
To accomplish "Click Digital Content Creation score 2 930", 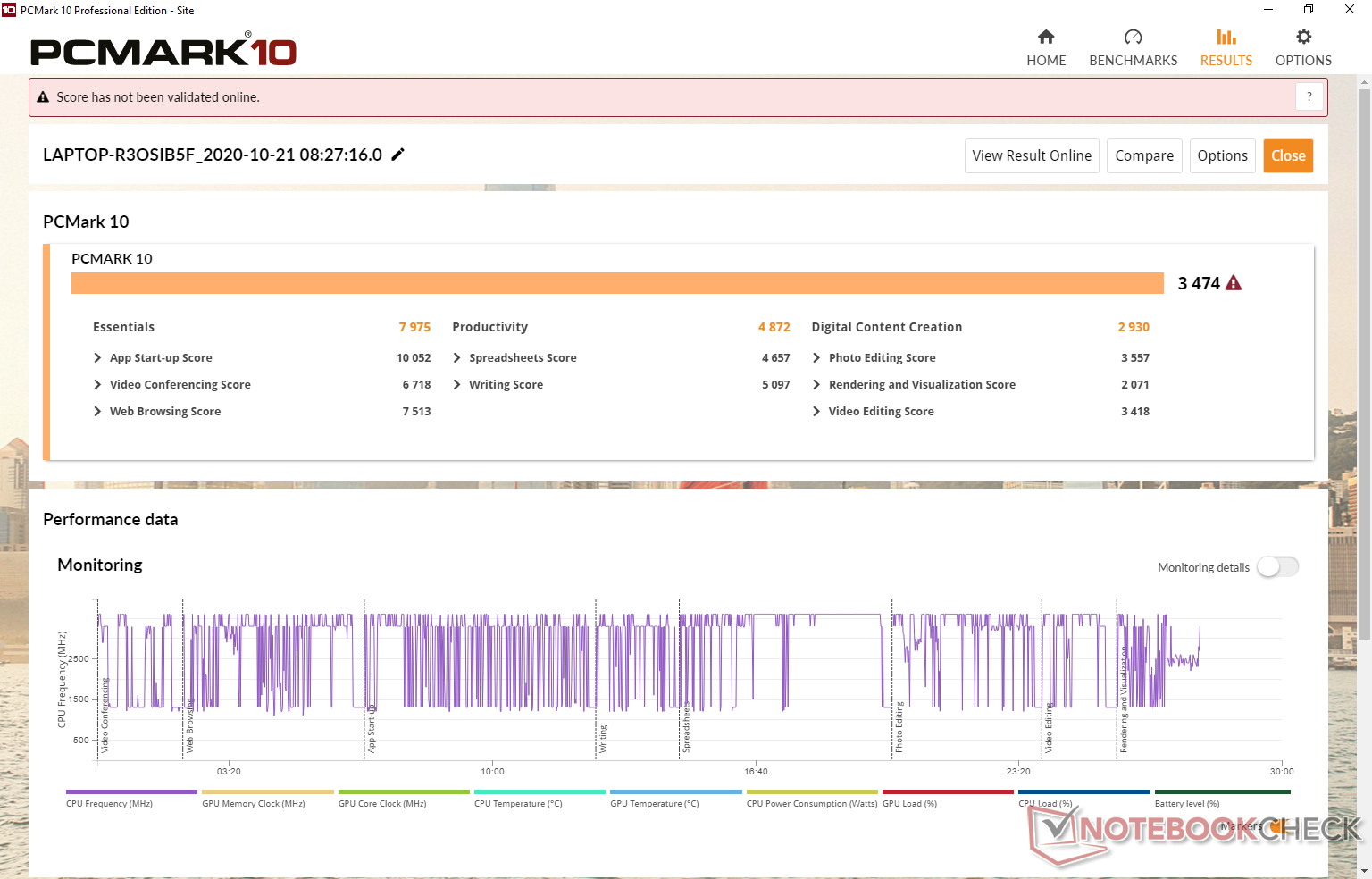I will pyautogui.click(x=1134, y=327).
